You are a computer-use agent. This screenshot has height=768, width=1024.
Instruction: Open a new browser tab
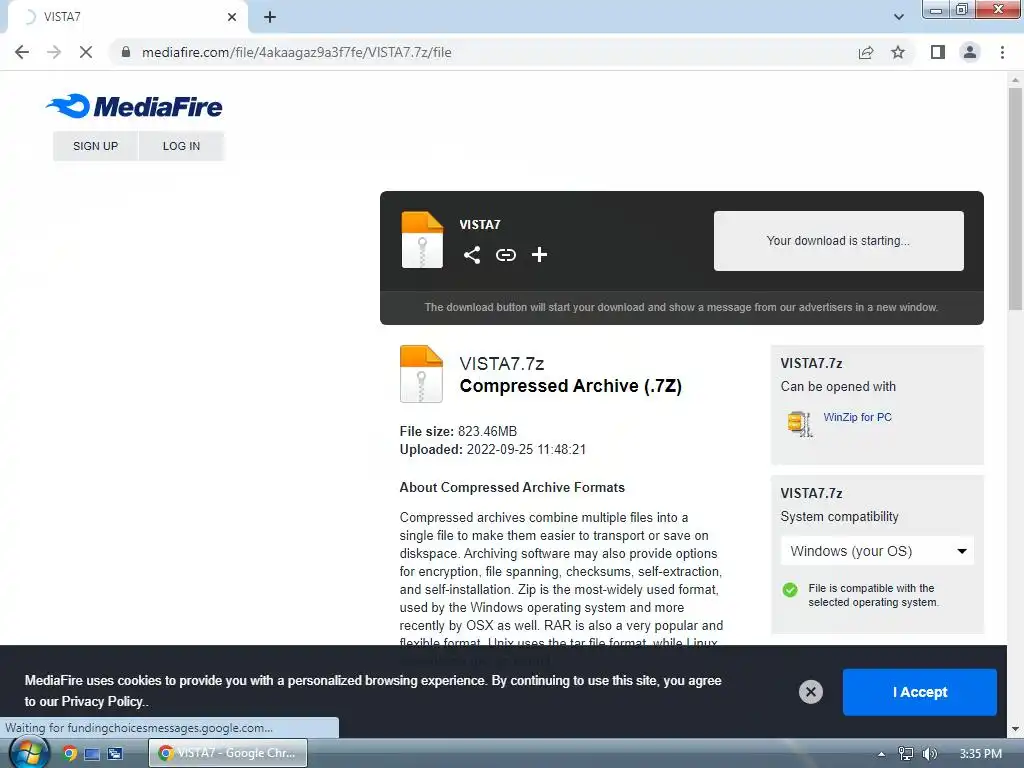(270, 17)
